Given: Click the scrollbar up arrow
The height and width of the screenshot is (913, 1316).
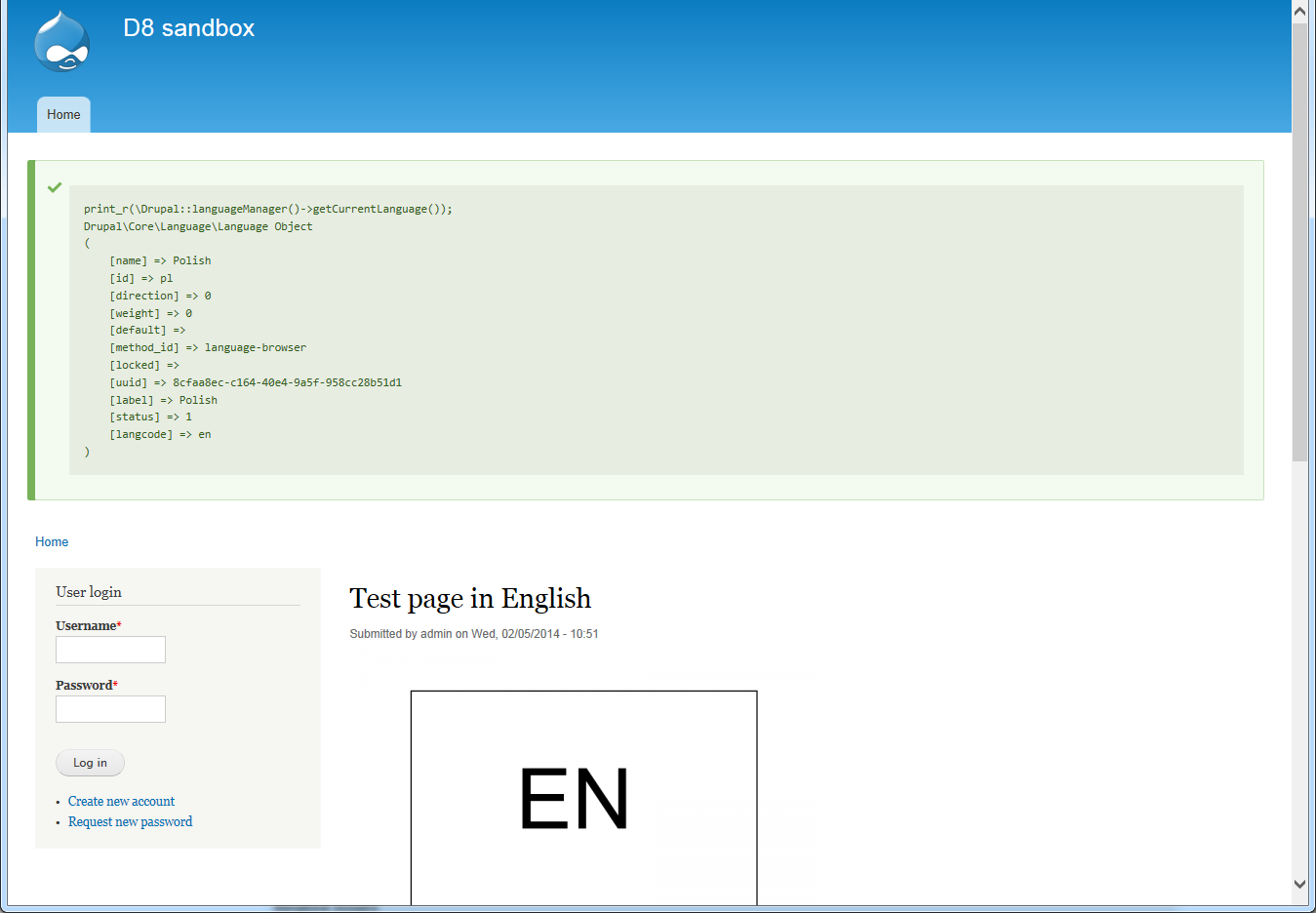Looking at the screenshot, I should (1300, 10).
